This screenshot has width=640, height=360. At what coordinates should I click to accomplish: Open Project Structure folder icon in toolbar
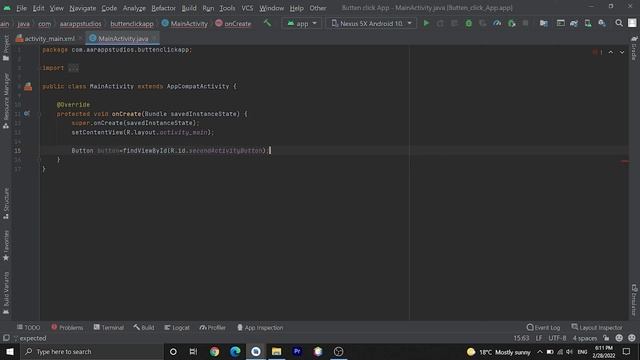[543, 23]
